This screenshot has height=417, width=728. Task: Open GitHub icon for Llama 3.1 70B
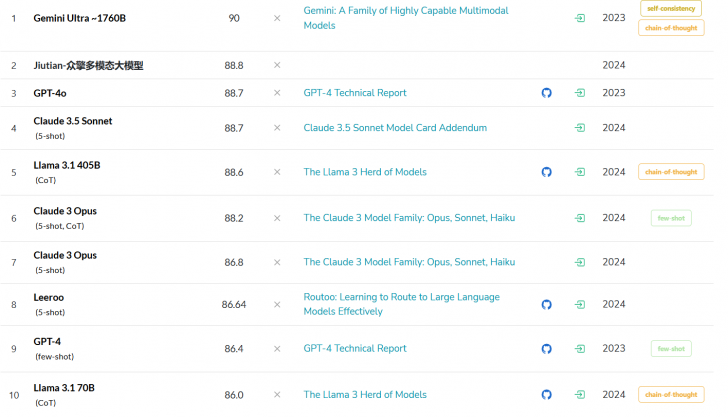546,395
